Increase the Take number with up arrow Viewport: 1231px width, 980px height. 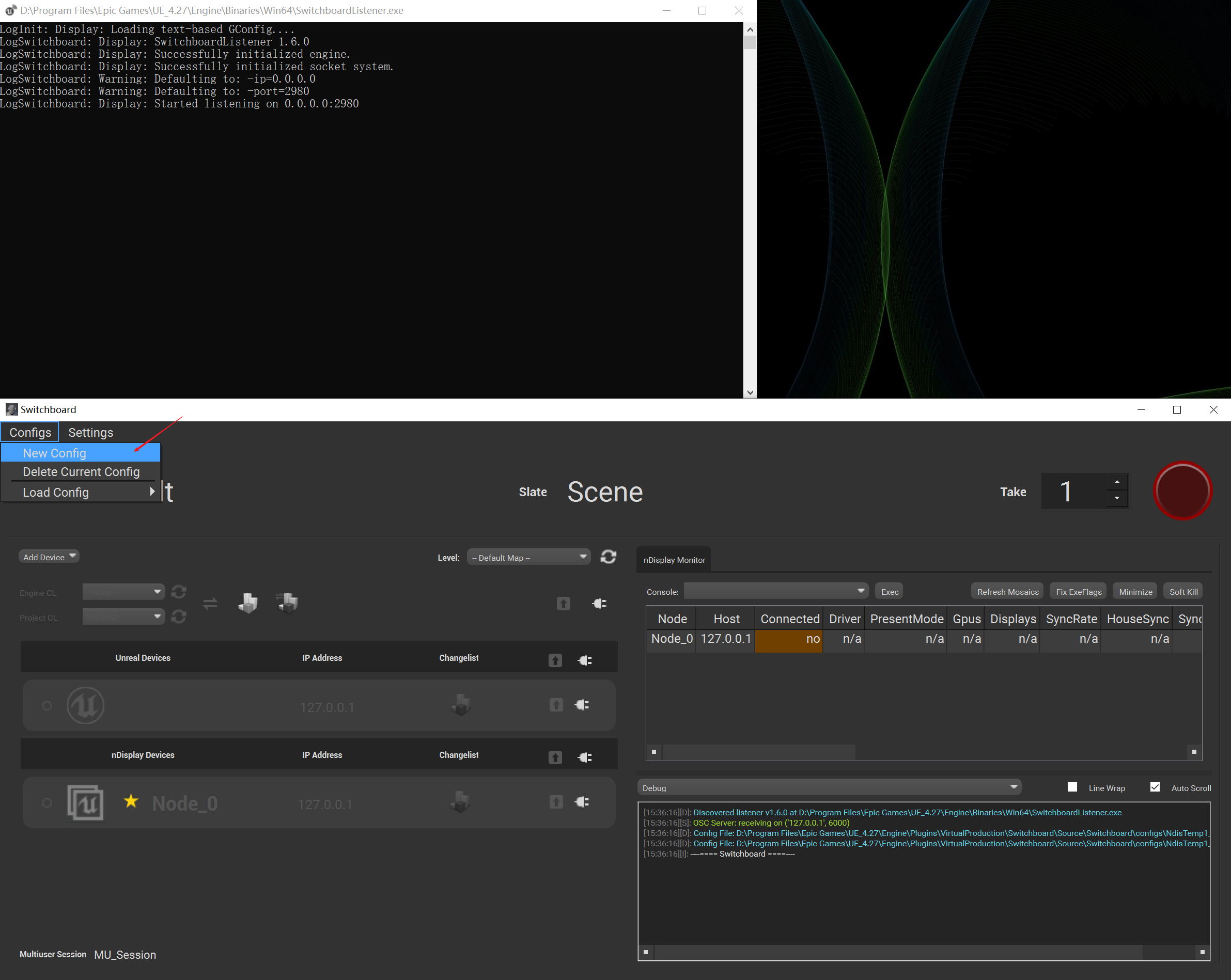(1117, 482)
